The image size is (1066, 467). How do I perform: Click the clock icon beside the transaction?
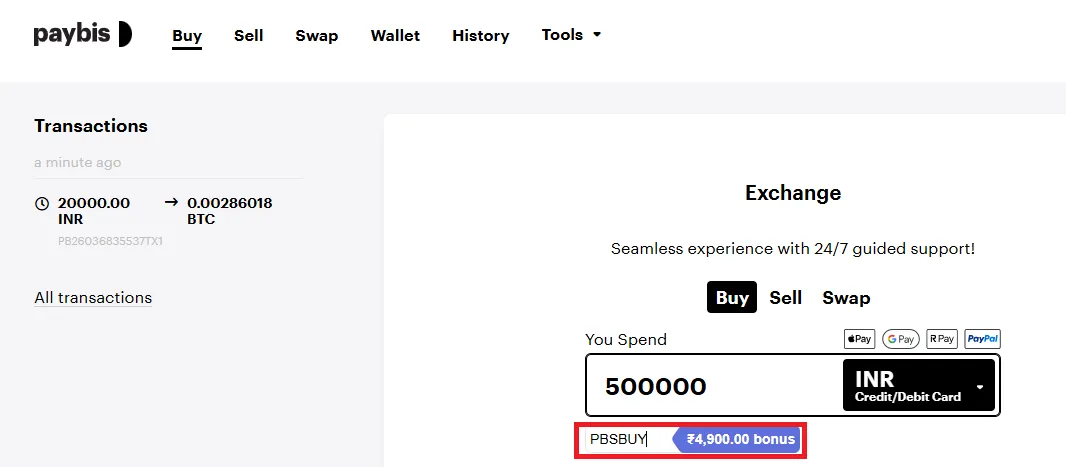(x=42, y=203)
